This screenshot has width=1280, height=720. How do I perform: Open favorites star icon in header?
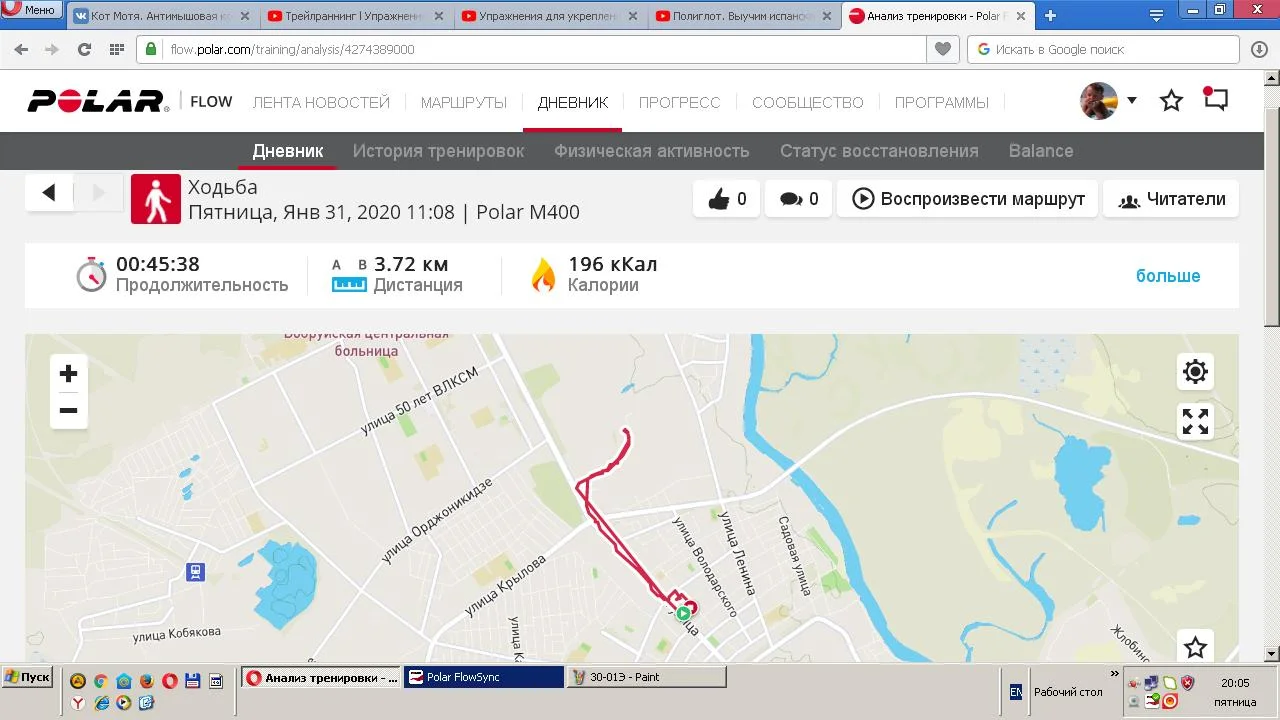(x=1171, y=100)
